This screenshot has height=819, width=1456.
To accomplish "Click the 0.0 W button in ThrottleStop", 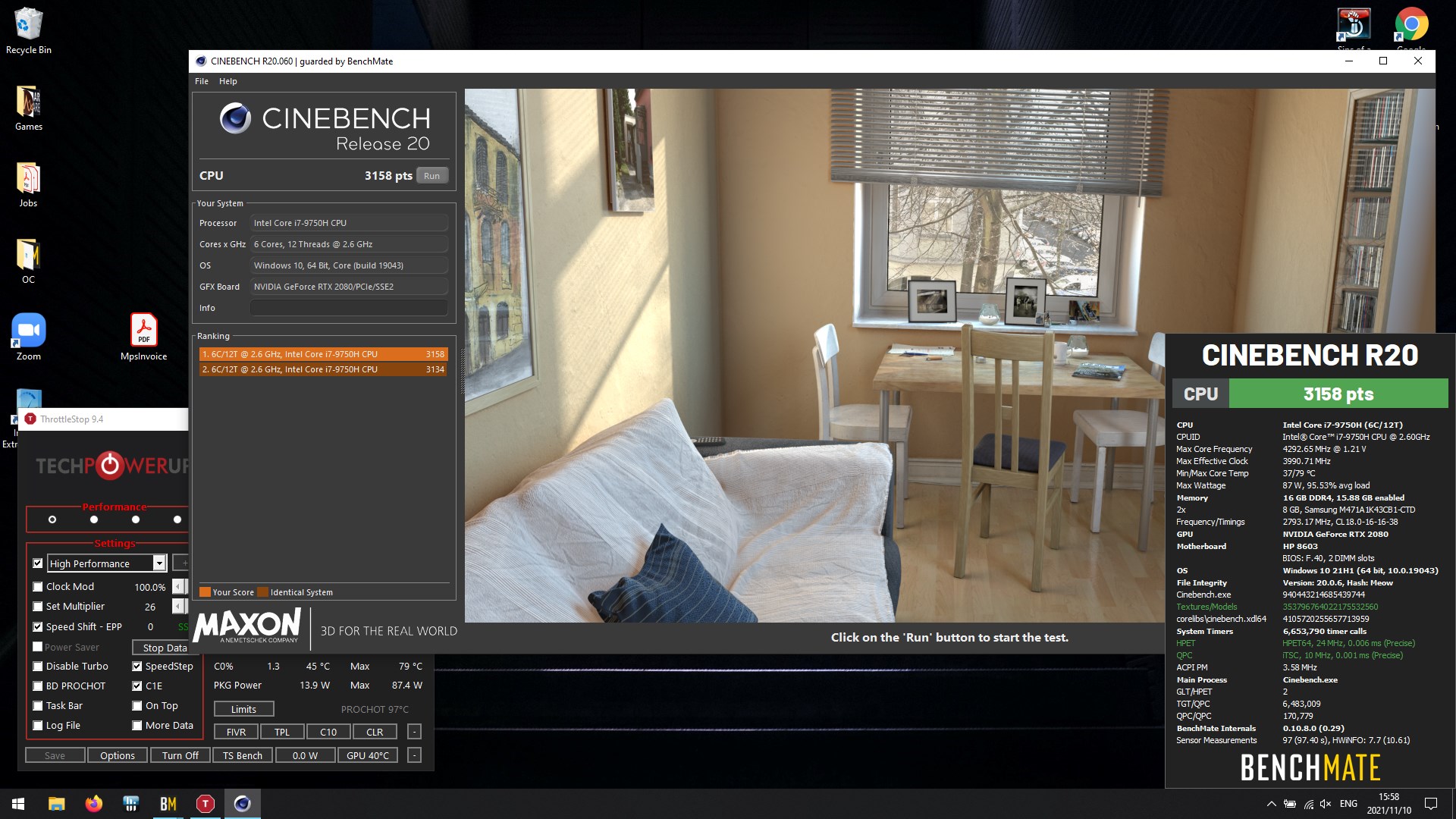I will (305, 755).
